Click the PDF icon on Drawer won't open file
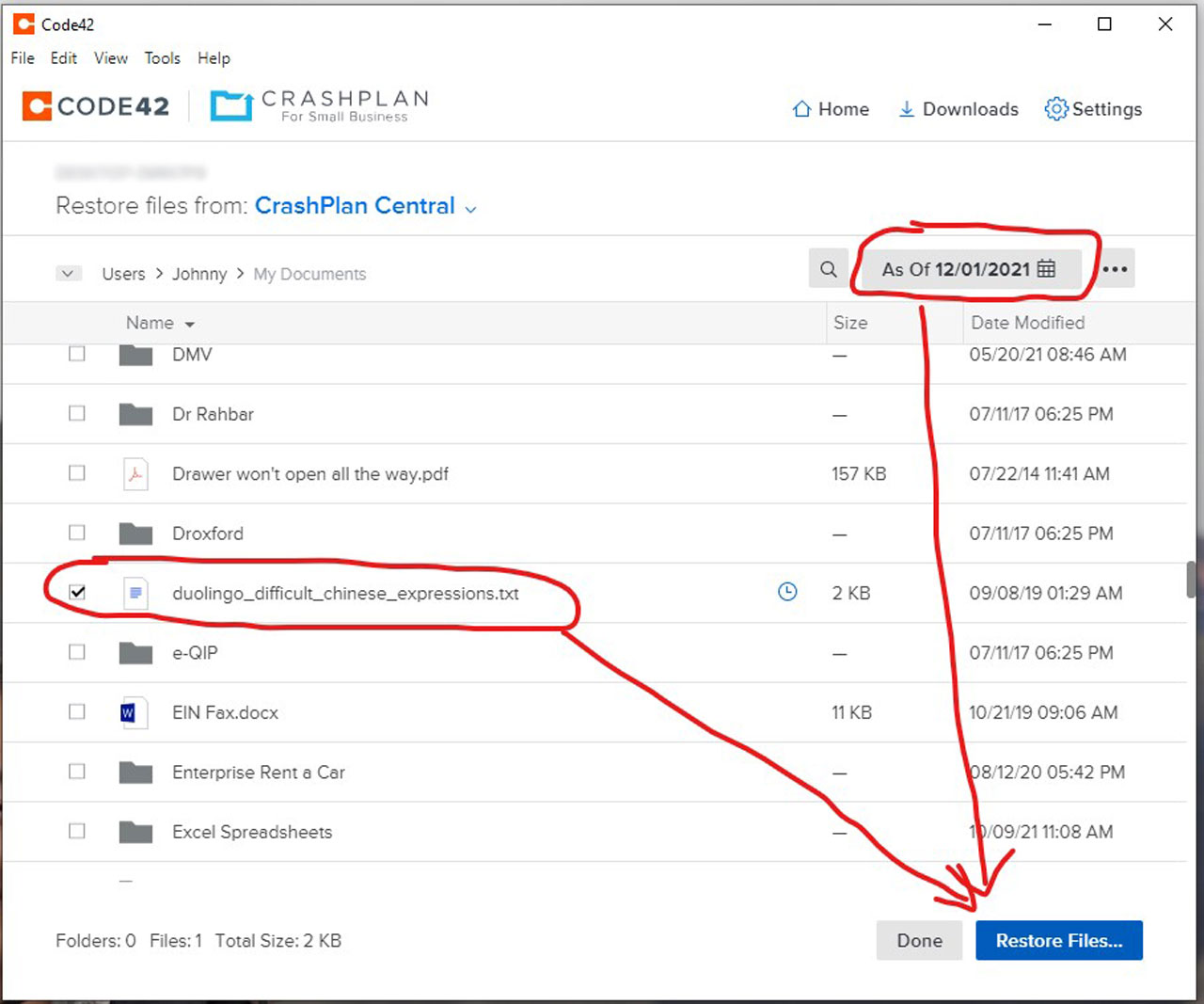The height and width of the screenshot is (1004, 1204). 135,473
